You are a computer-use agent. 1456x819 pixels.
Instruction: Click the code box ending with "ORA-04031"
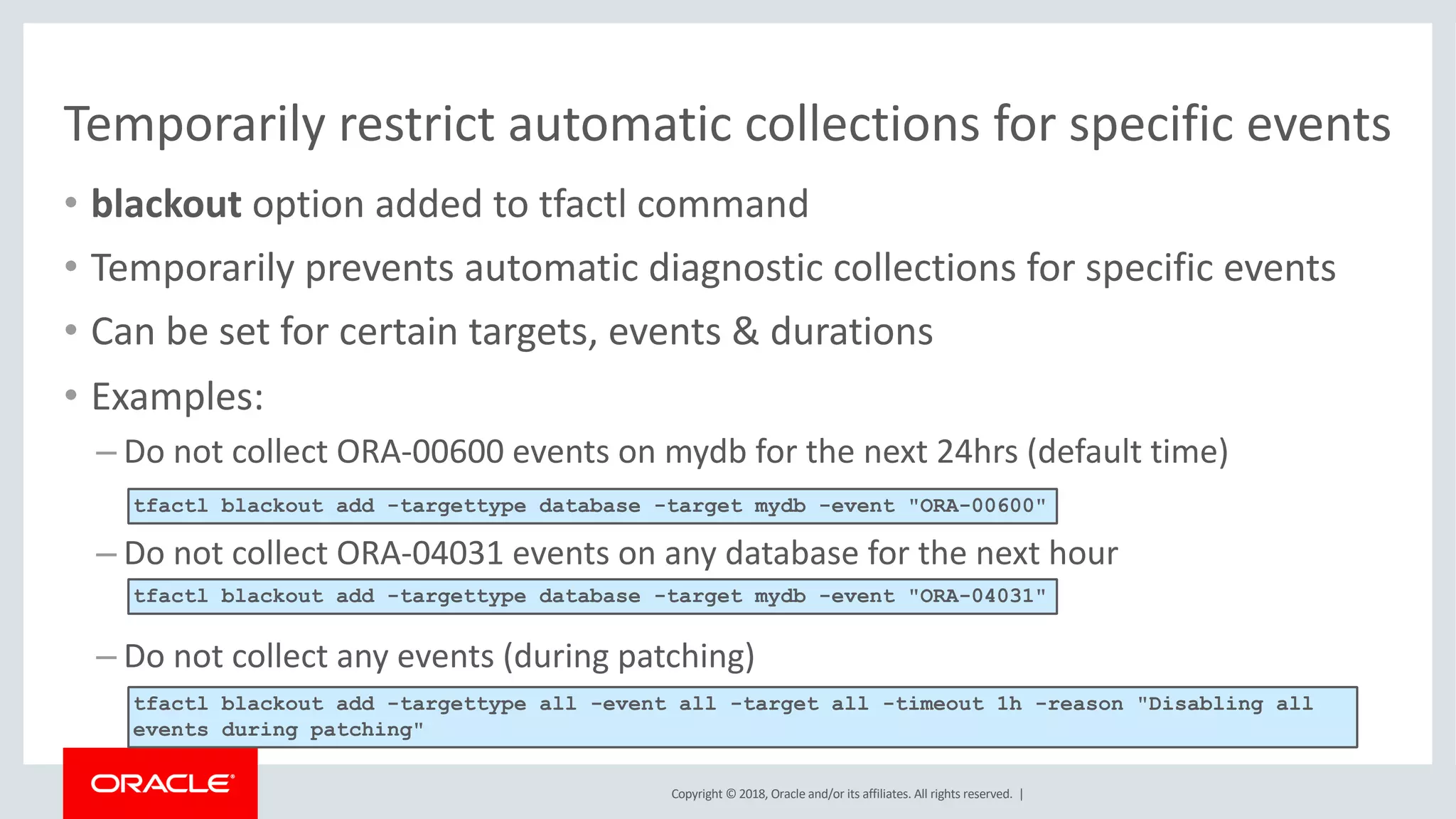(x=592, y=596)
